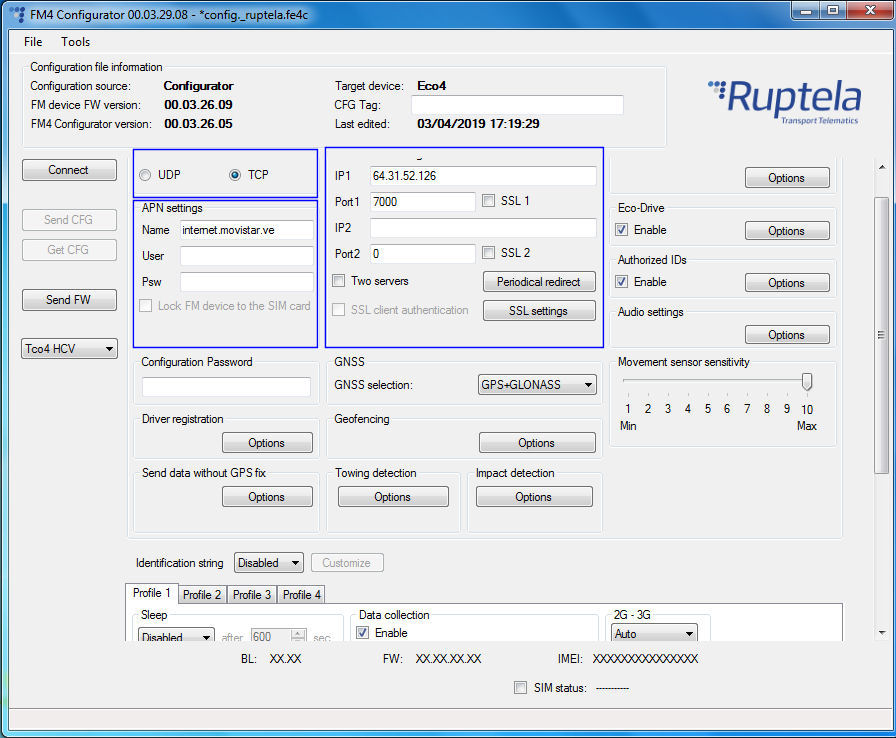Click the Connect button
Image resolution: width=896 pixels, height=738 pixels.
[68, 170]
